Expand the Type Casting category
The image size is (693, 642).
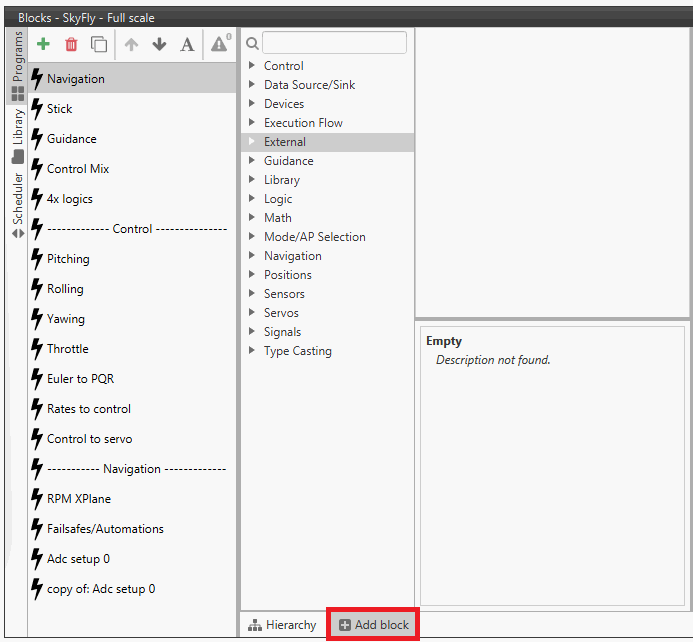click(x=252, y=351)
